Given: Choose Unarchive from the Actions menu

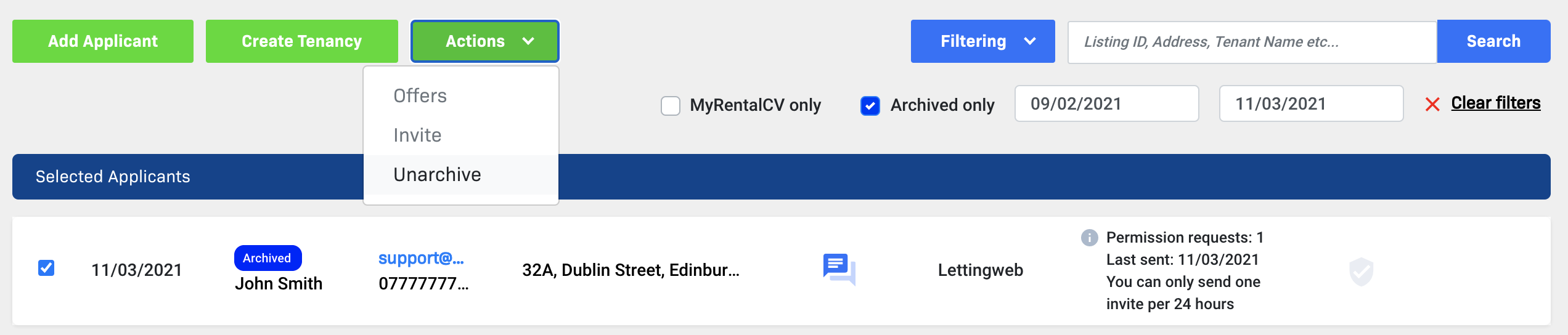Looking at the screenshot, I should (437, 175).
